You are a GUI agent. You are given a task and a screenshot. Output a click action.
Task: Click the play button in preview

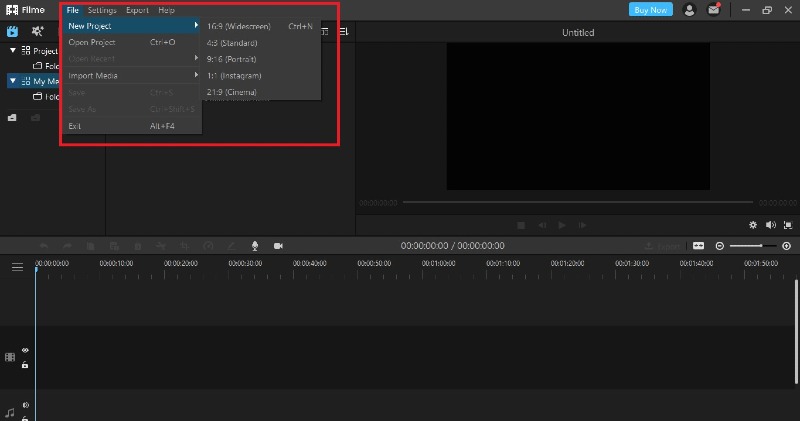[562, 225]
